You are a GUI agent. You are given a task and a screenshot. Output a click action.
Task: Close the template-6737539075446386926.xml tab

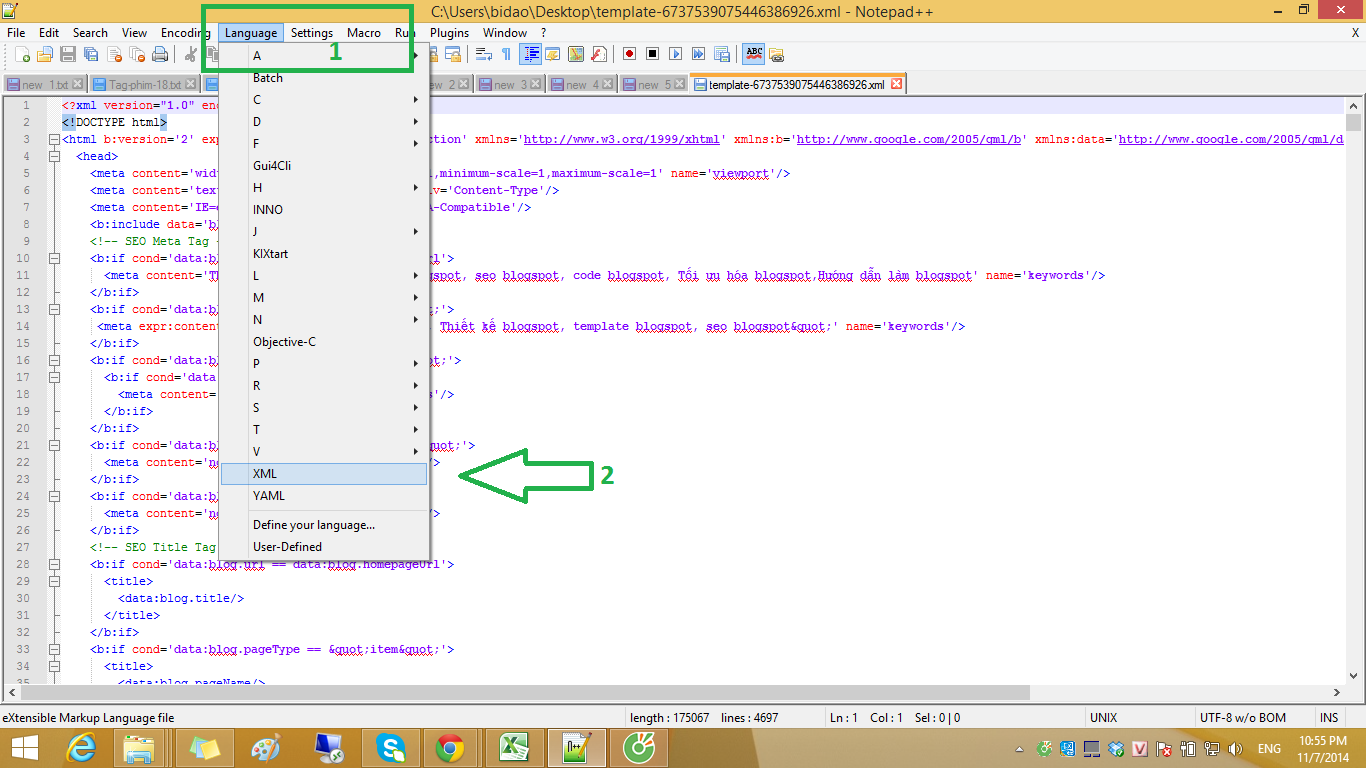[896, 84]
